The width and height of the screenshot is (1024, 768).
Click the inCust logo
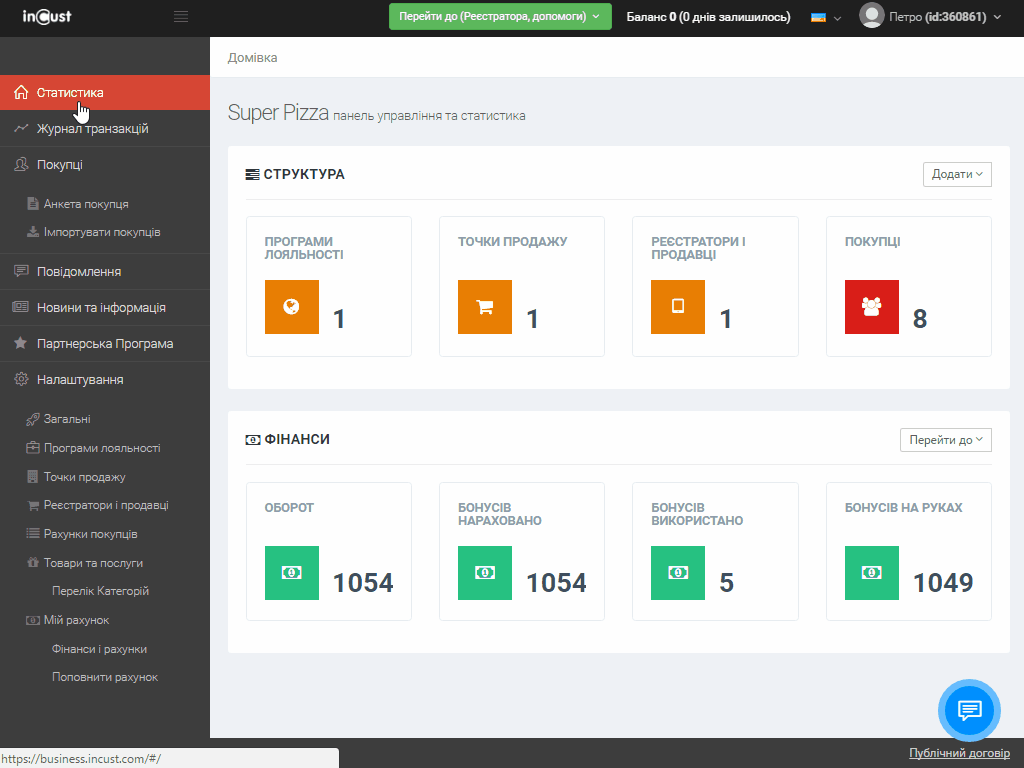(47, 17)
